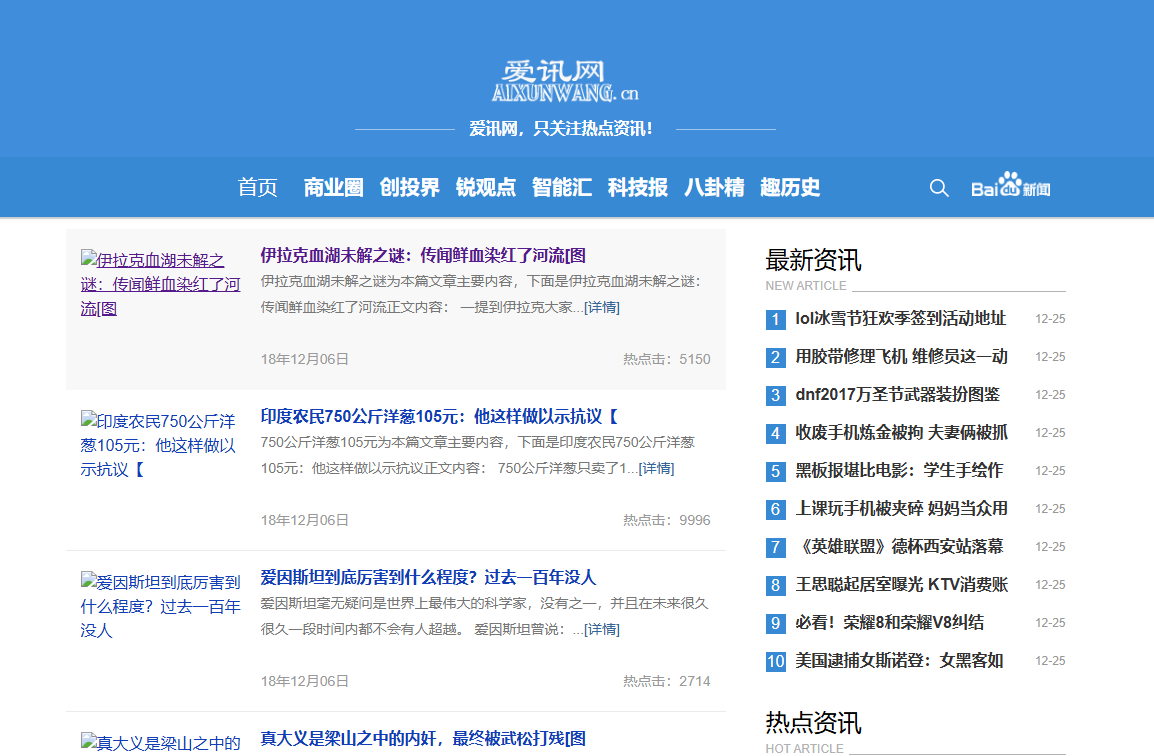This screenshot has height=756, width=1154.
Task: Open the 商业圈 navigation section
Action: coord(332,187)
